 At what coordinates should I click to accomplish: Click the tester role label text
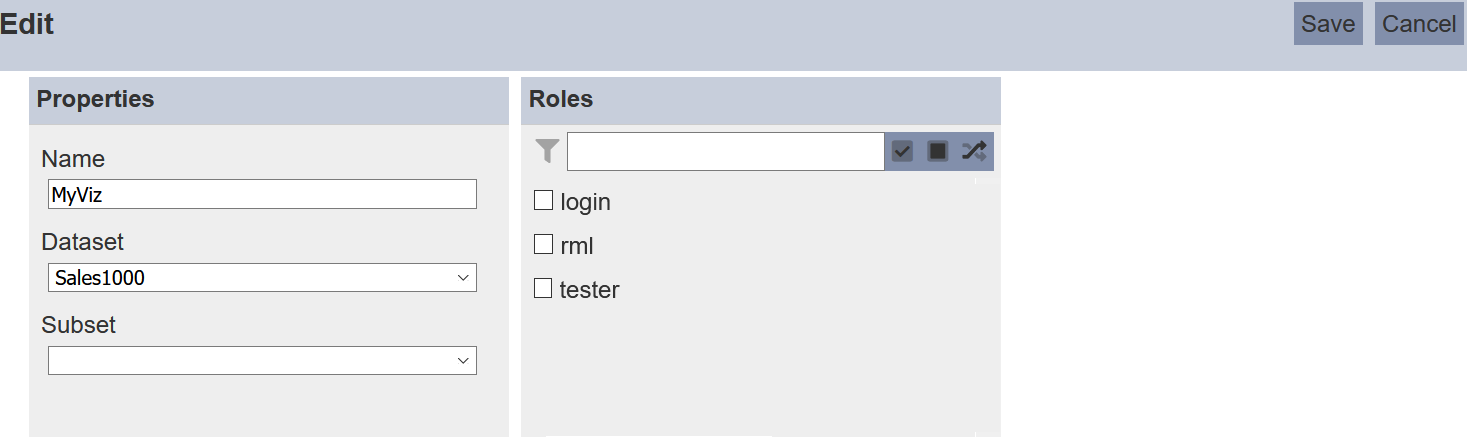(x=590, y=290)
